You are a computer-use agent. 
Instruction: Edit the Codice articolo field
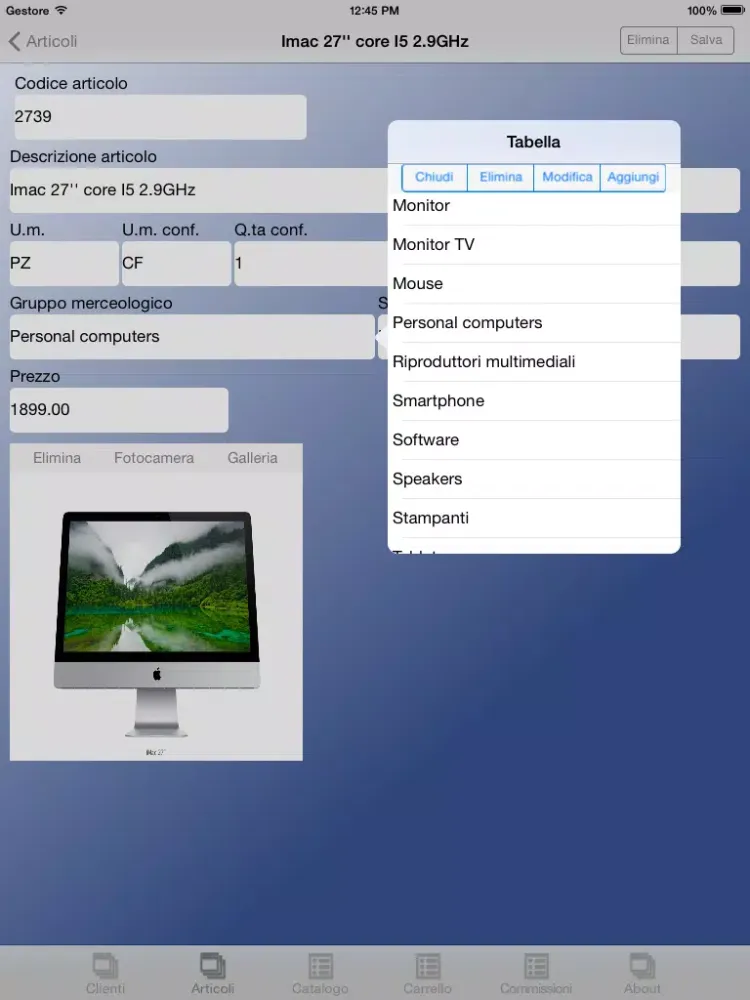[160, 117]
